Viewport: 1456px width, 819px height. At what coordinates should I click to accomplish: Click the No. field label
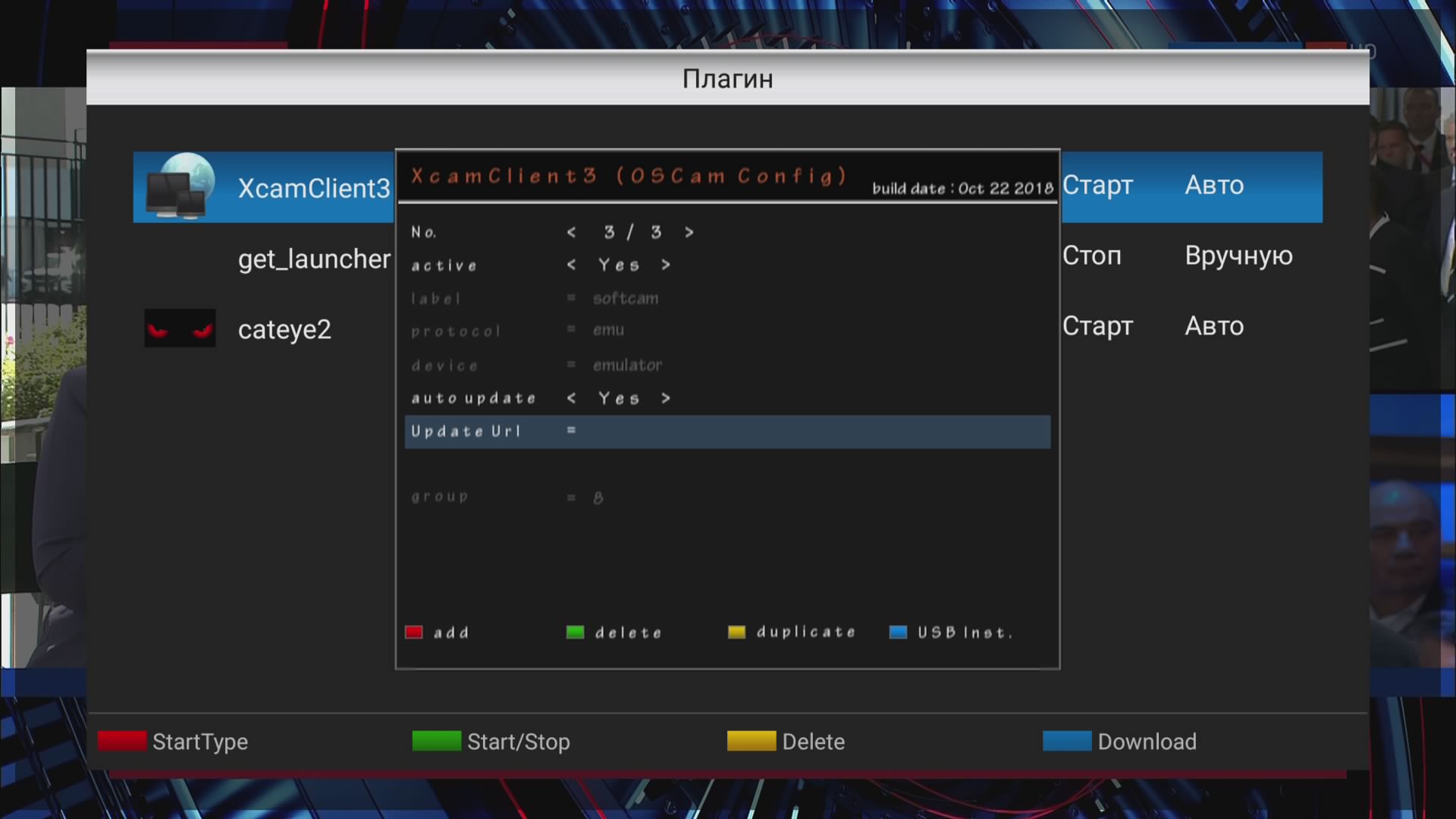(x=423, y=232)
